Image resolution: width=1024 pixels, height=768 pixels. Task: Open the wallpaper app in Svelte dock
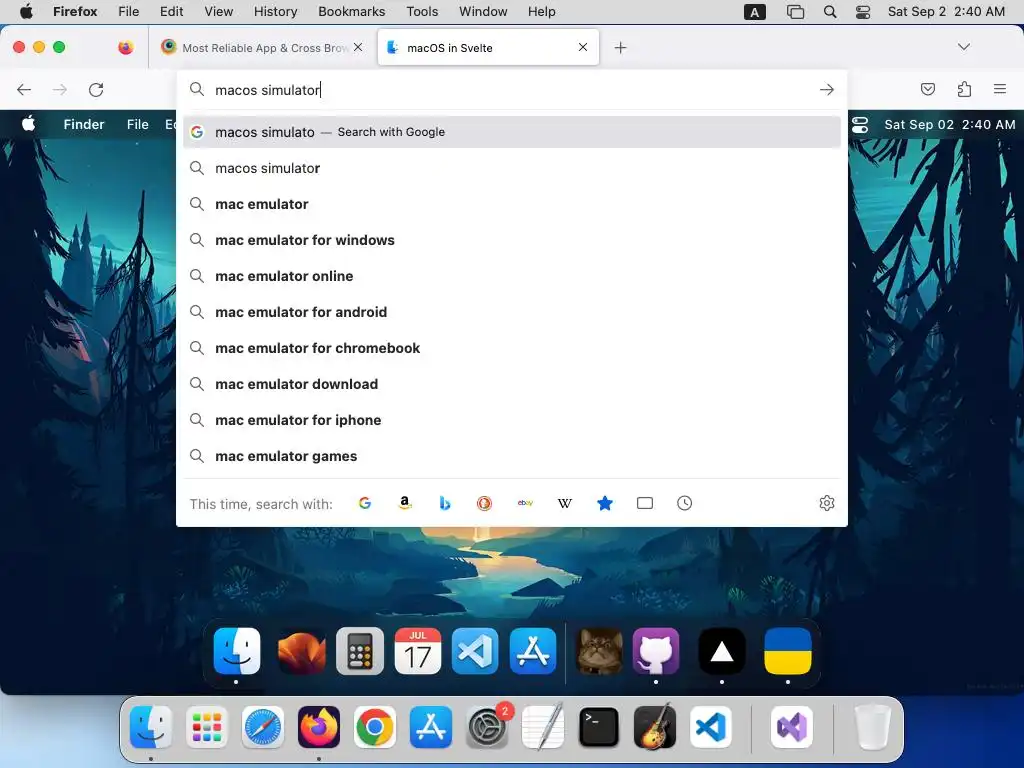[x=301, y=651]
